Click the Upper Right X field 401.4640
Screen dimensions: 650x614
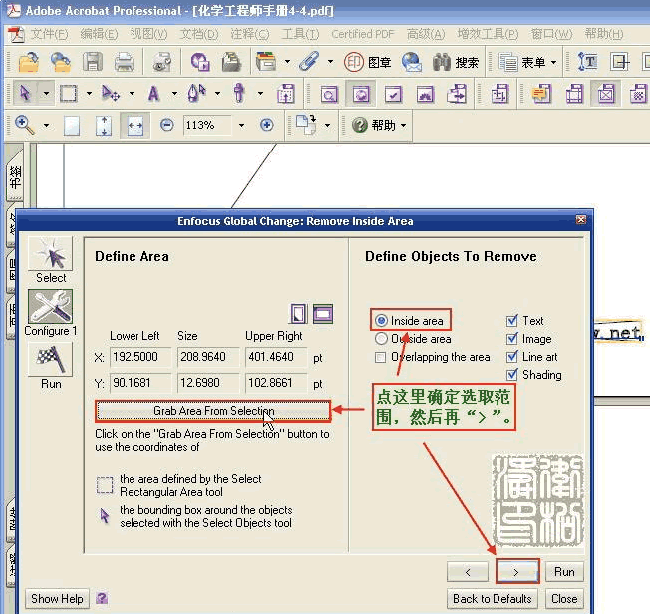click(x=276, y=357)
